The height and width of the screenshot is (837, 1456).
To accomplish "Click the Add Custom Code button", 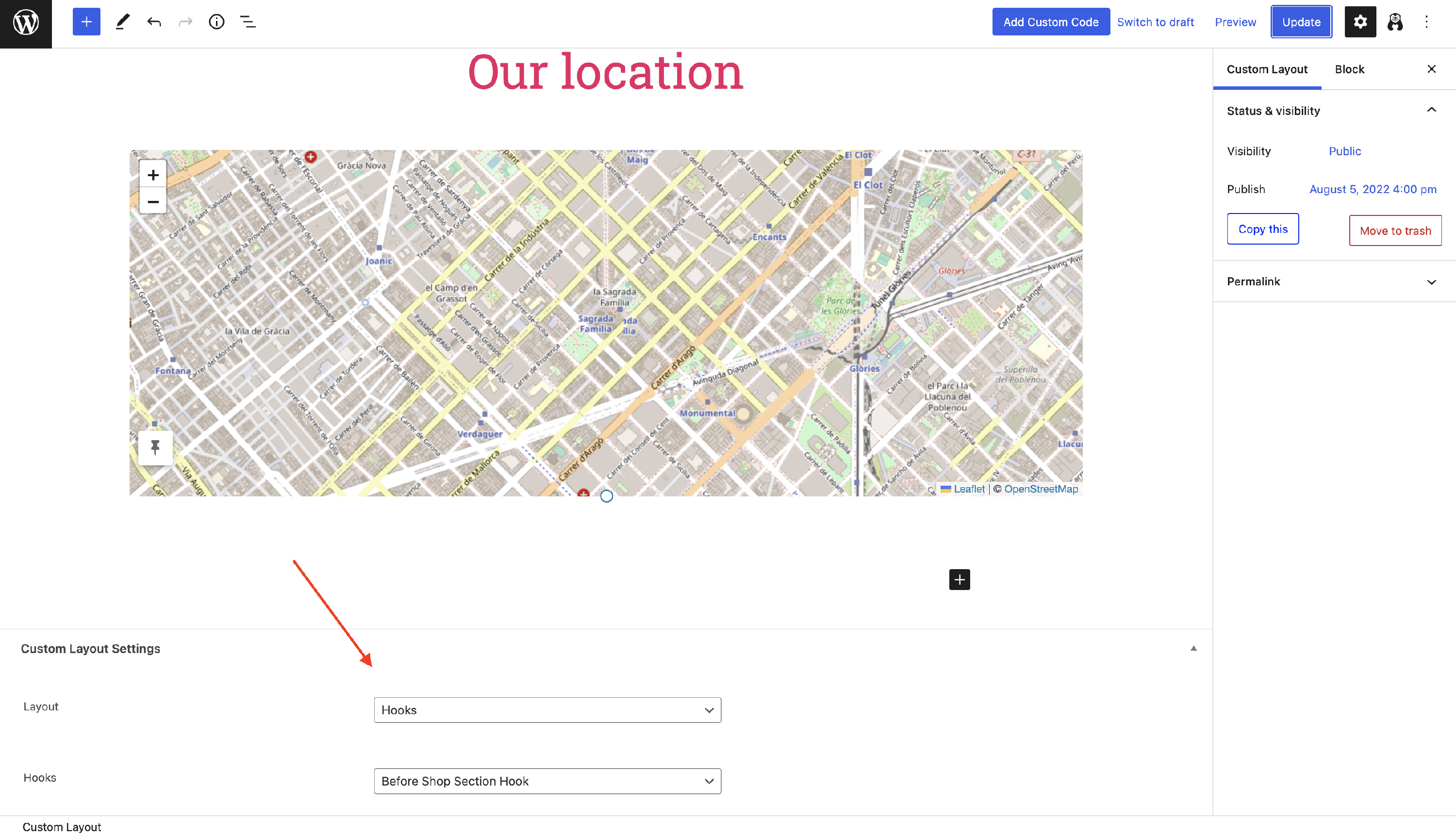I will 1050,22.
